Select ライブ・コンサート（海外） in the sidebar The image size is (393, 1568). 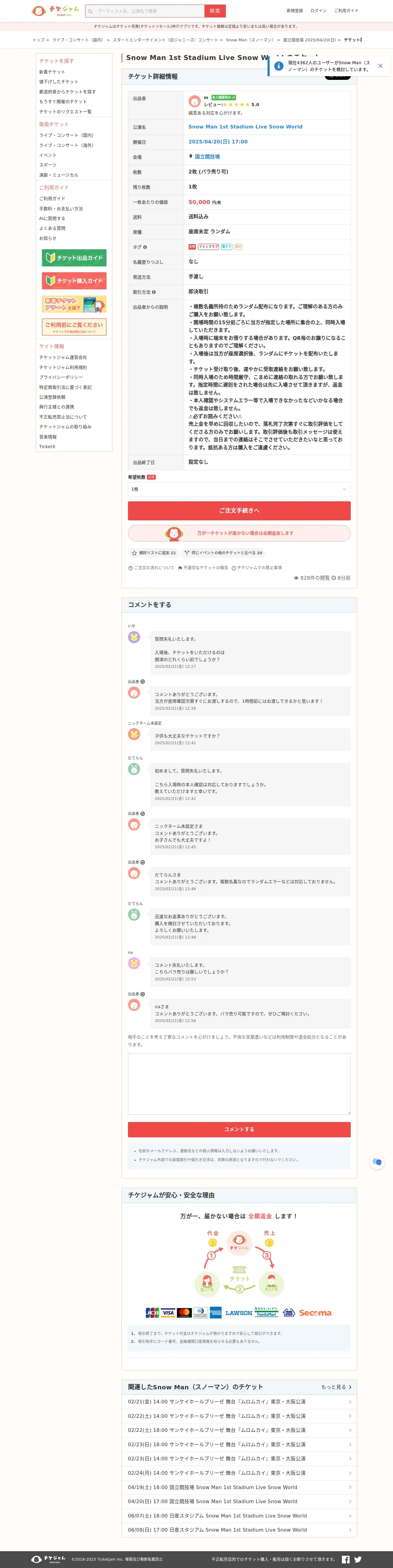click(x=66, y=146)
